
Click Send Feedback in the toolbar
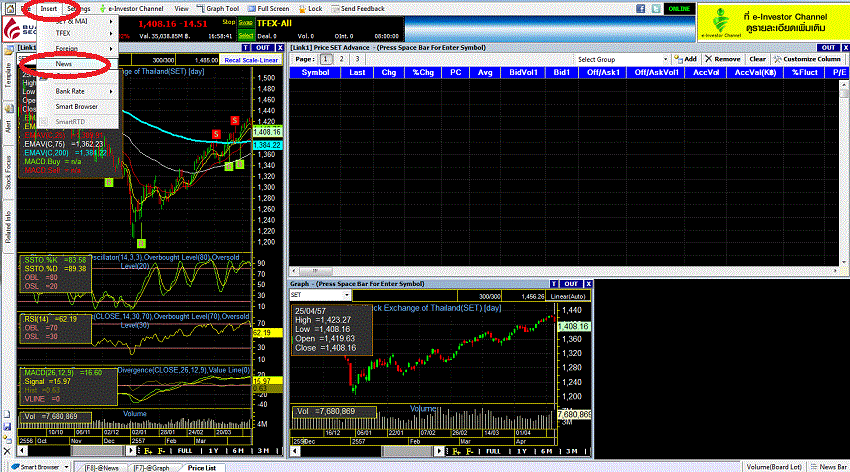click(x=358, y=9)
